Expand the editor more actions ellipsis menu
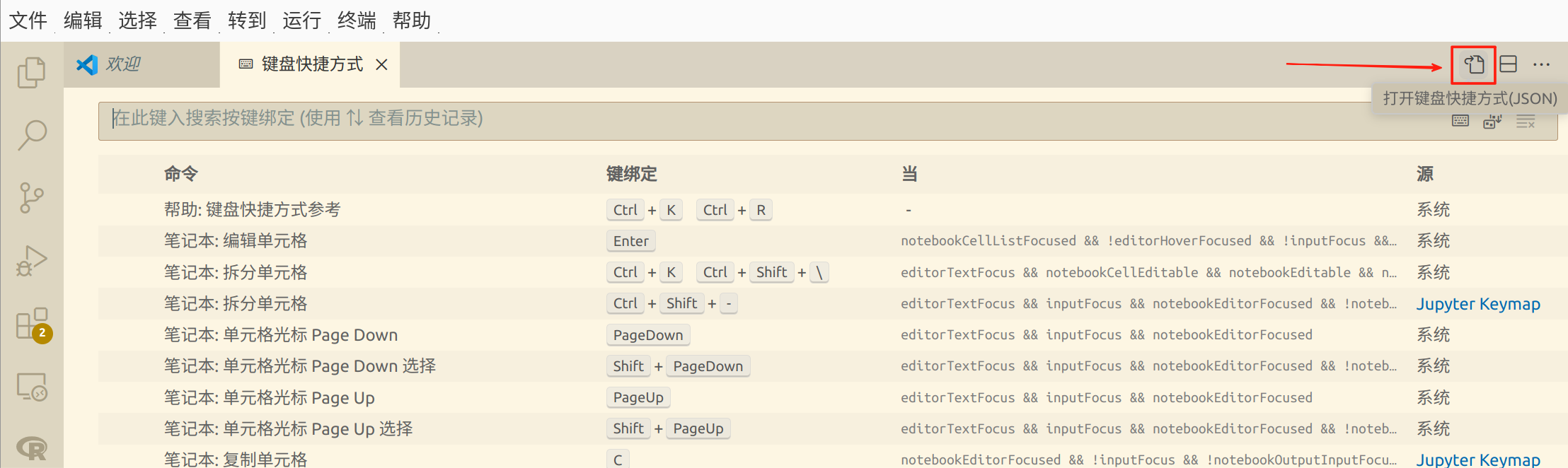The height and width of the screenshot is (468, 1568). tap(1541, 64)
